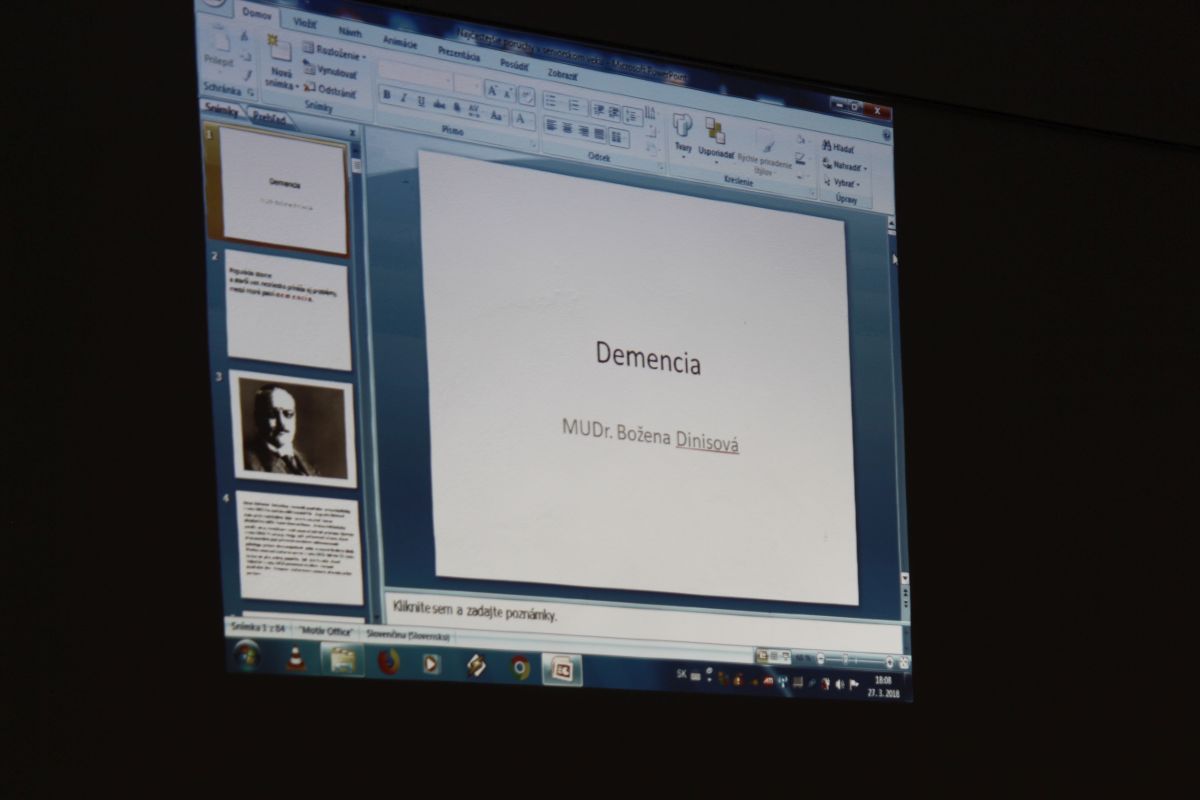Image resolution: width=1200 pixels, height=800 pixels.
Task: Toggle Underline text formatting
Action: coord(421,100)
